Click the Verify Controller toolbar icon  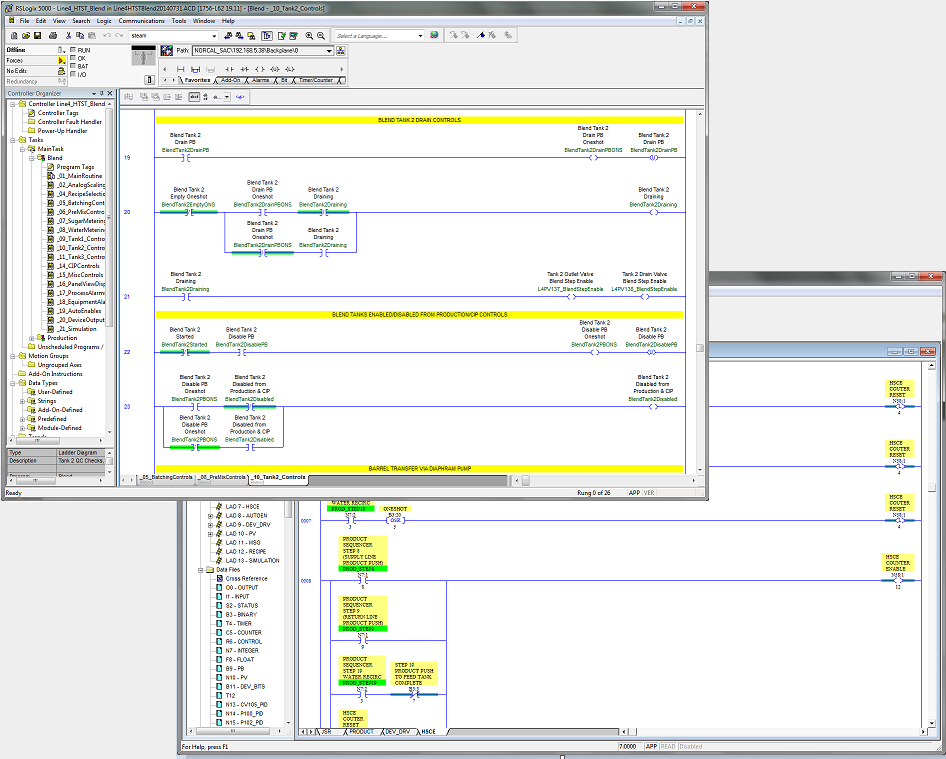294,36
